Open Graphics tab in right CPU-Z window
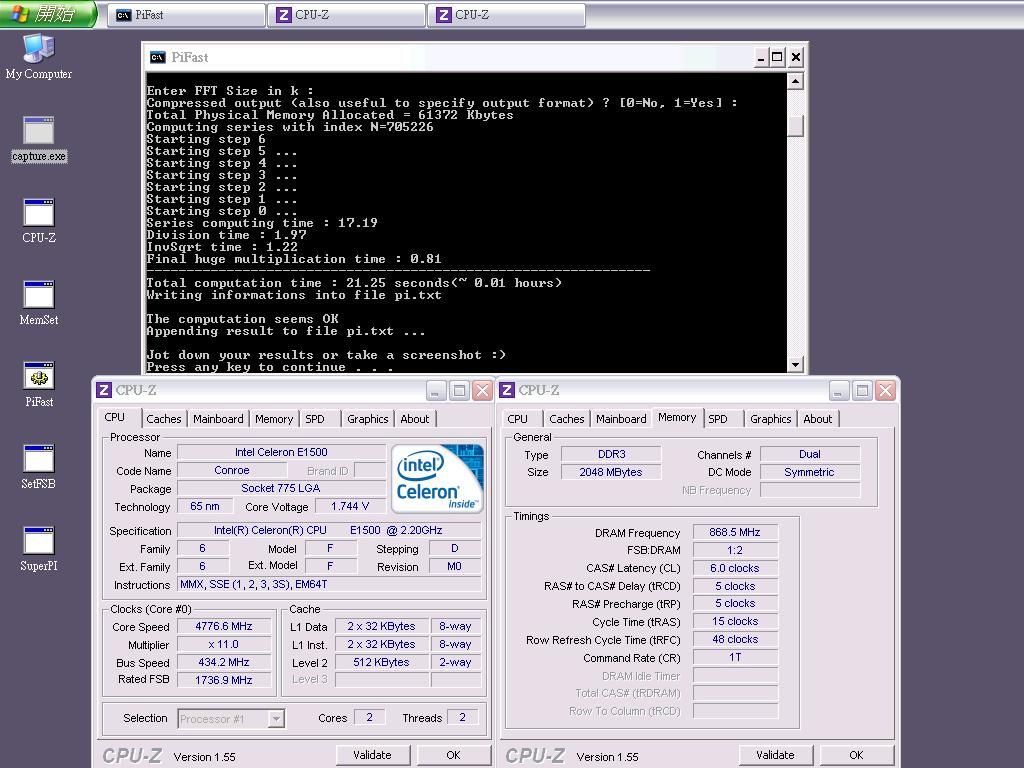The image size is (1024, 768). point(771,419)
